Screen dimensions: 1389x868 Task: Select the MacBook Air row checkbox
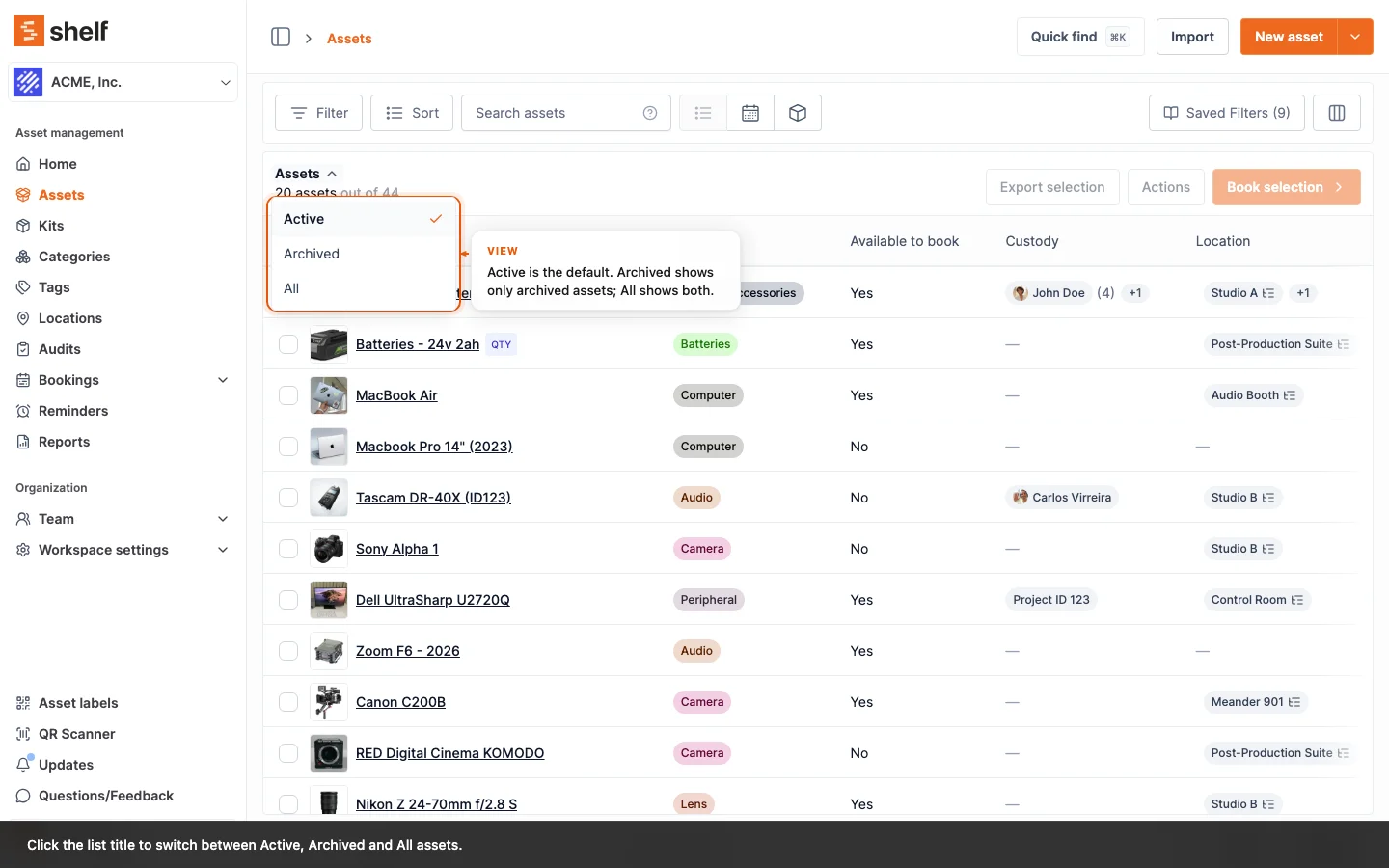click(288, 395)
